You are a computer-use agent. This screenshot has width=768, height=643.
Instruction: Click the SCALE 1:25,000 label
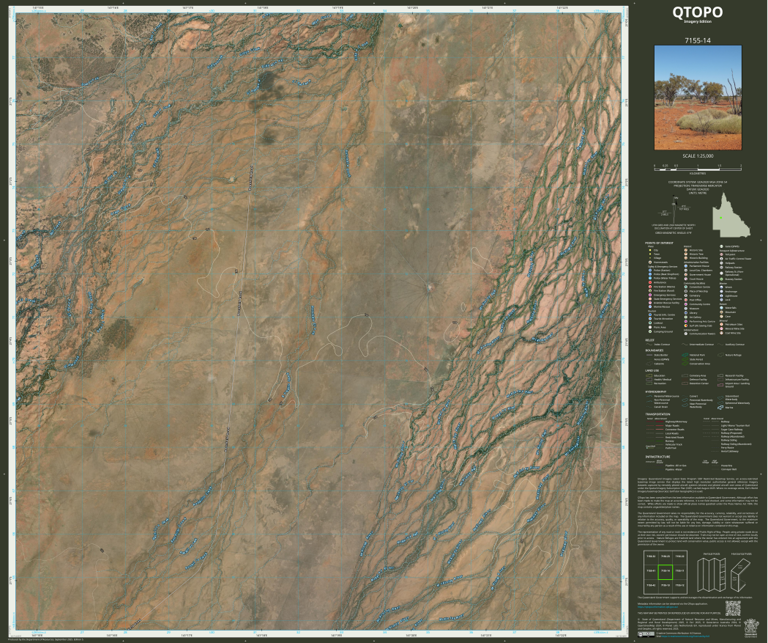(x=698, y=156)
